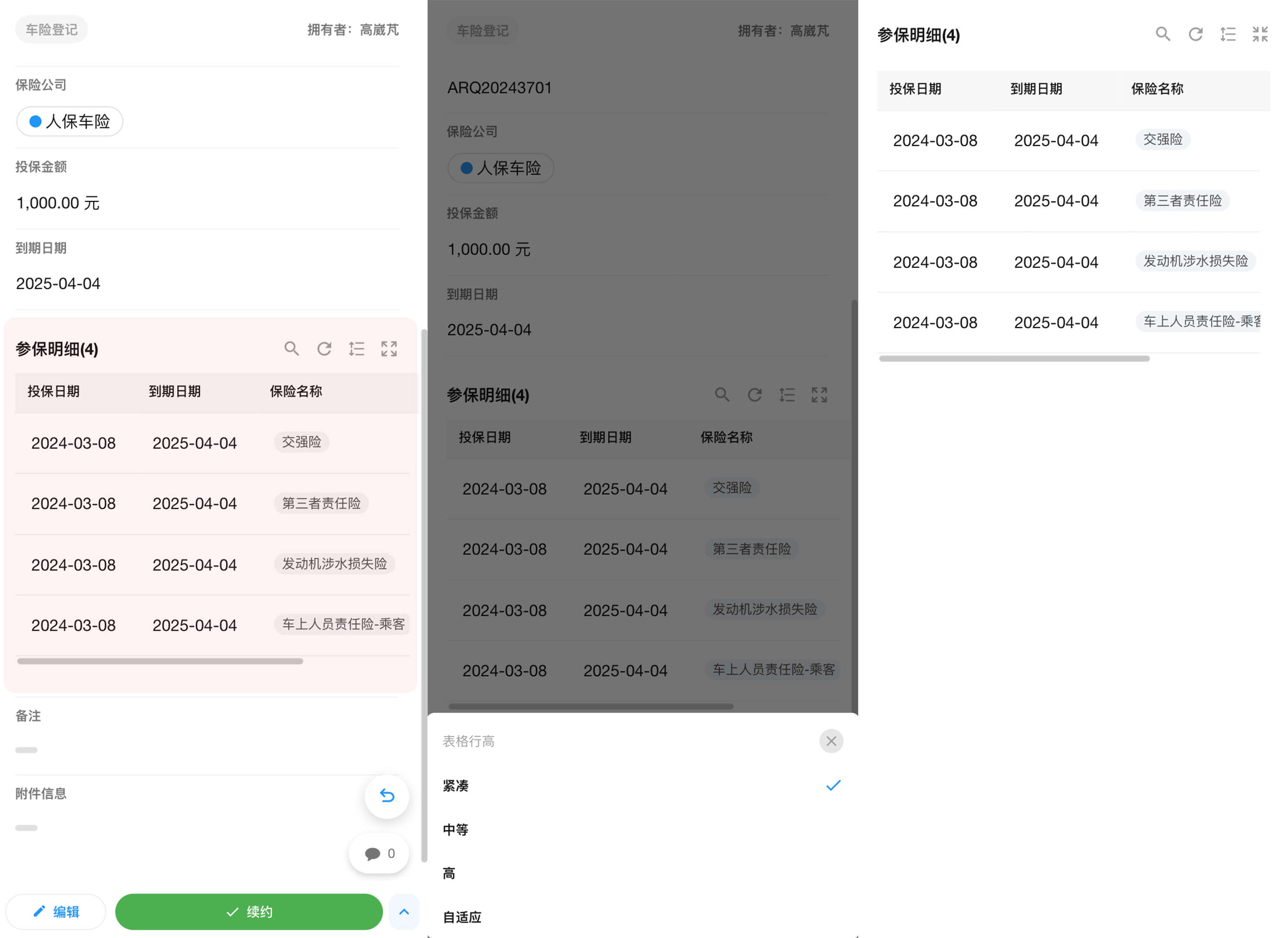Screen dimensions: 1288x938
Task: Click 参保明细(4) title in right panel
Action: (x=919, y=35)
